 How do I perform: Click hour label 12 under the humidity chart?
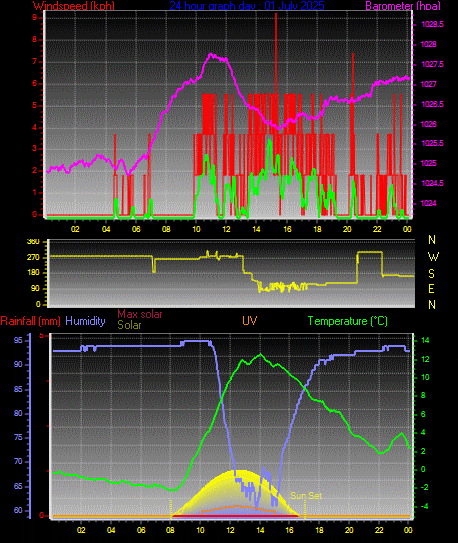231,530
